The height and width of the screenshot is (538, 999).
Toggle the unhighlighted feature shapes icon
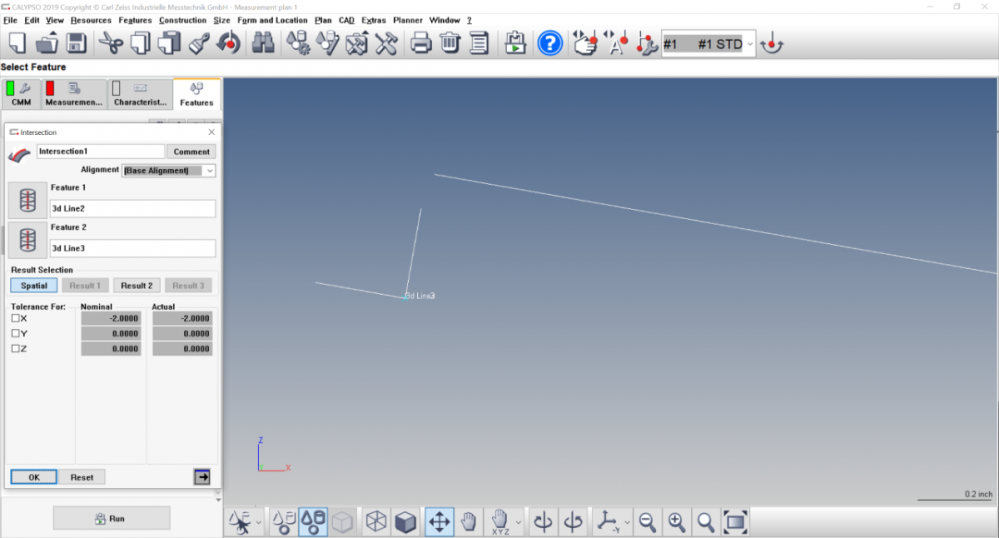coord(284,522)
